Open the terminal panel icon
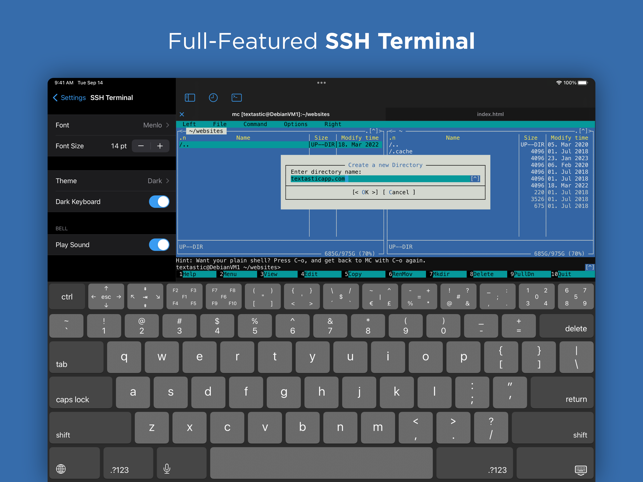 237,98
